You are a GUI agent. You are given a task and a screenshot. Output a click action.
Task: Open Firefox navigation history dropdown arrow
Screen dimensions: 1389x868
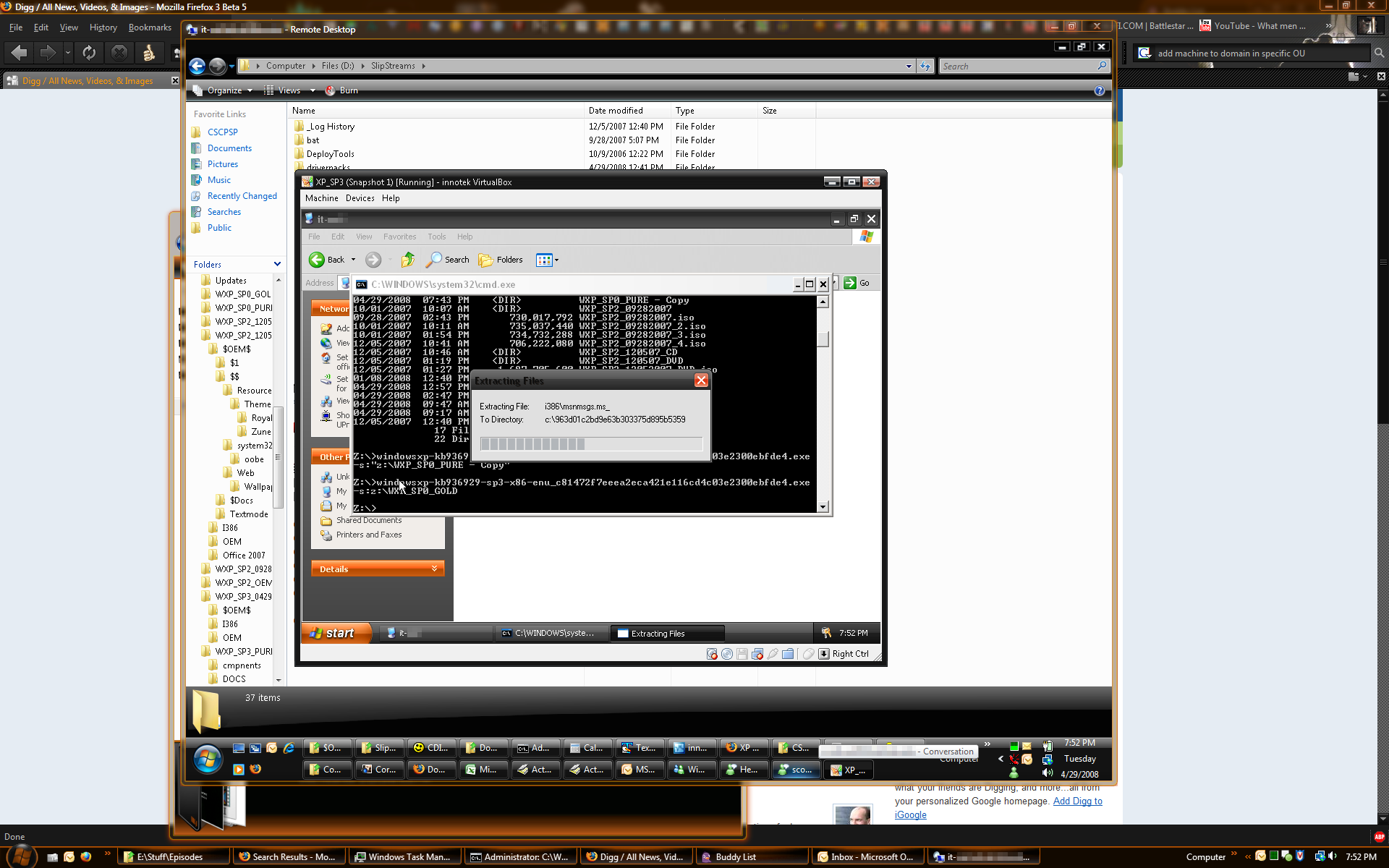67,53
